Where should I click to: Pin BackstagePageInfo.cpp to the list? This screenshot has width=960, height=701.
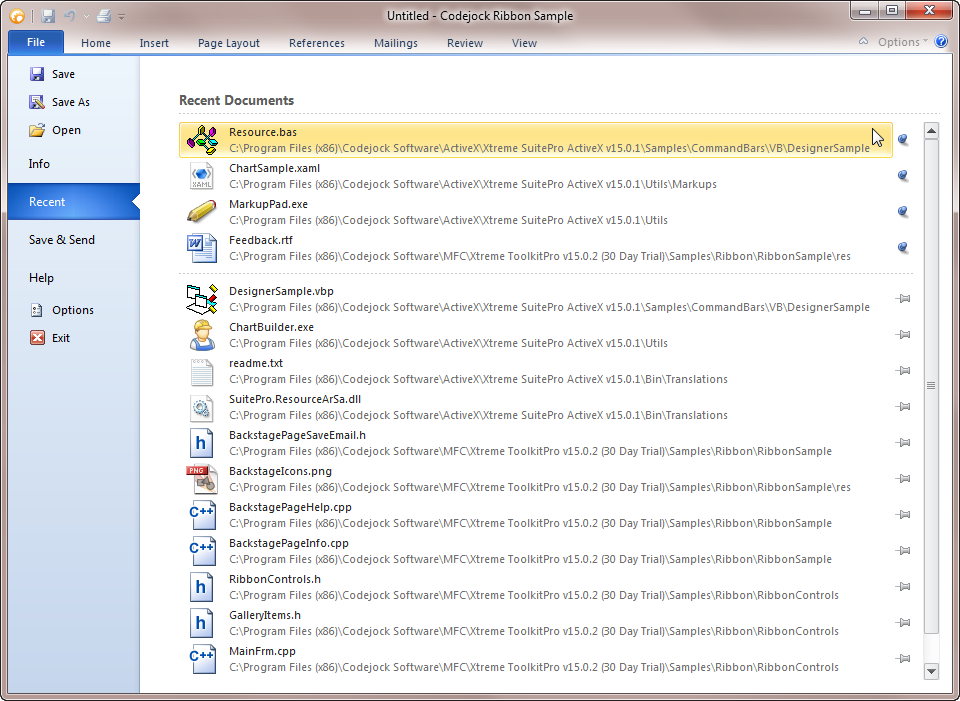pos(903,551)
